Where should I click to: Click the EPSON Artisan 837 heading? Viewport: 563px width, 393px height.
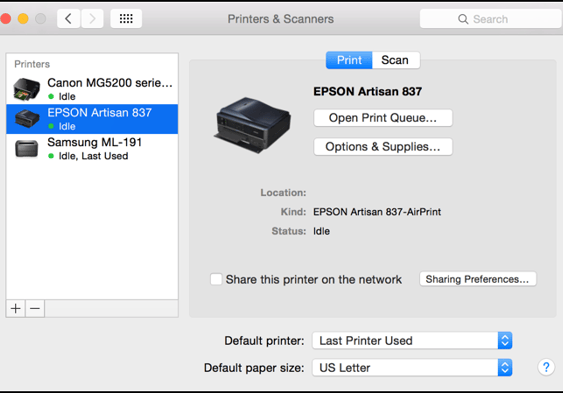(367, 92)
